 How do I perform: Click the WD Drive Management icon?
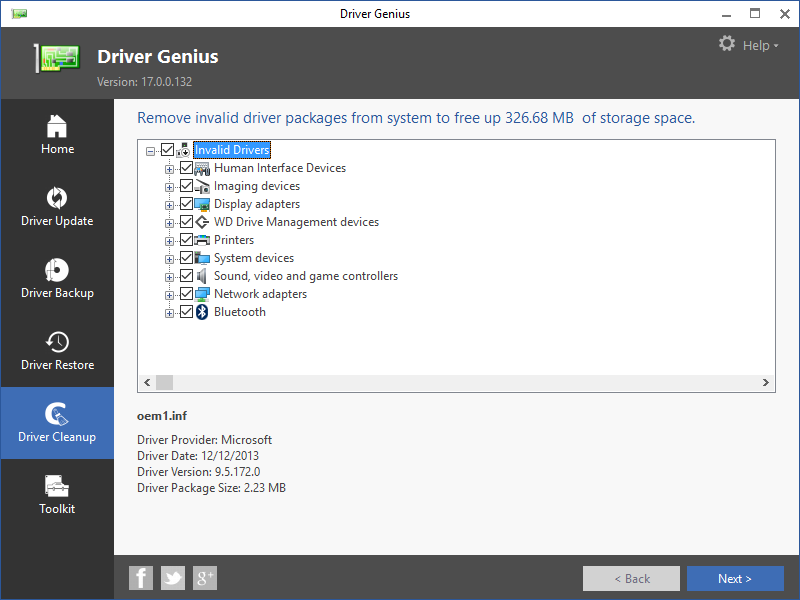202,222
